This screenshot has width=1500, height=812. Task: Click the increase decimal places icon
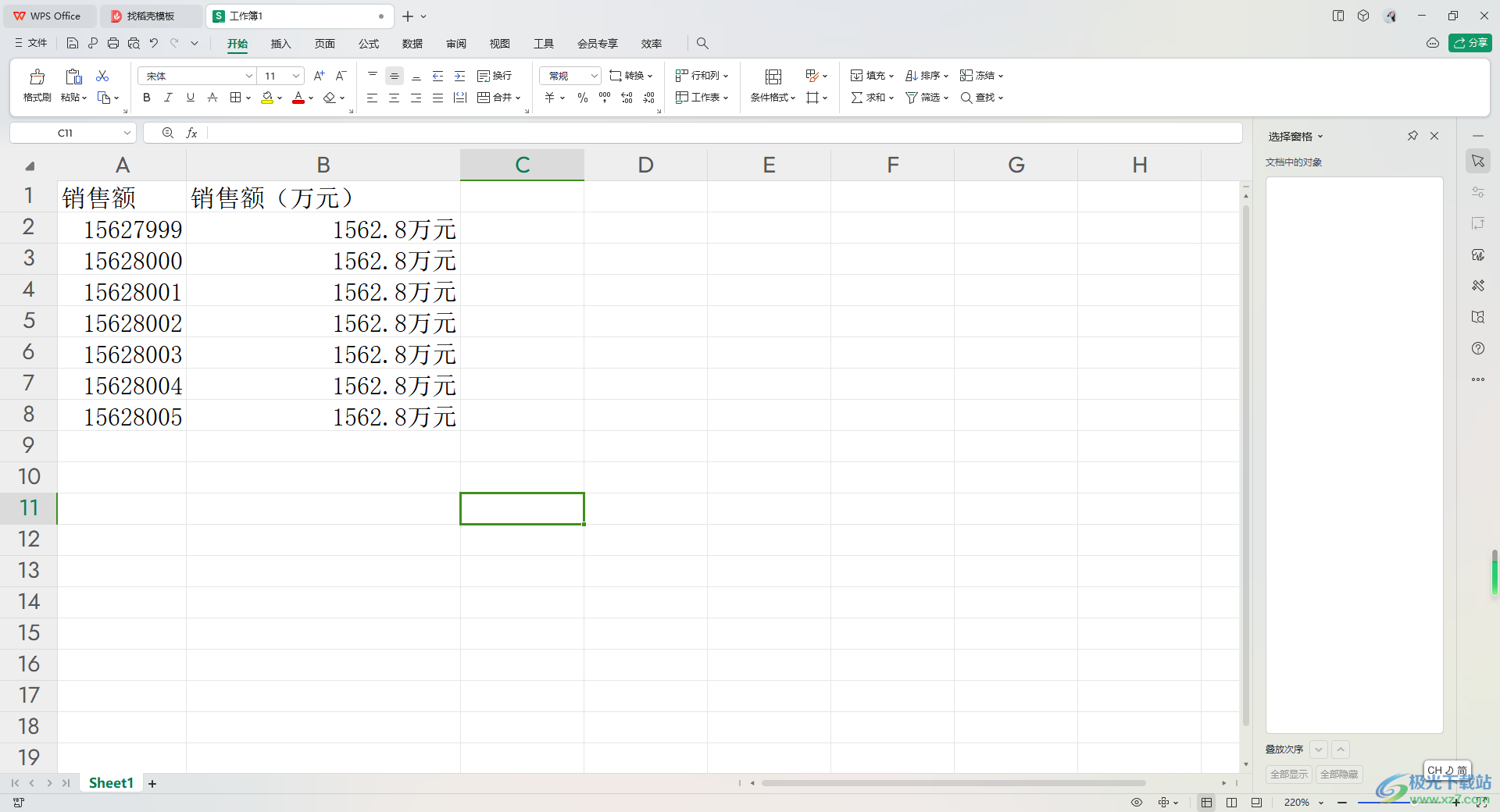[x=627, y=98]
